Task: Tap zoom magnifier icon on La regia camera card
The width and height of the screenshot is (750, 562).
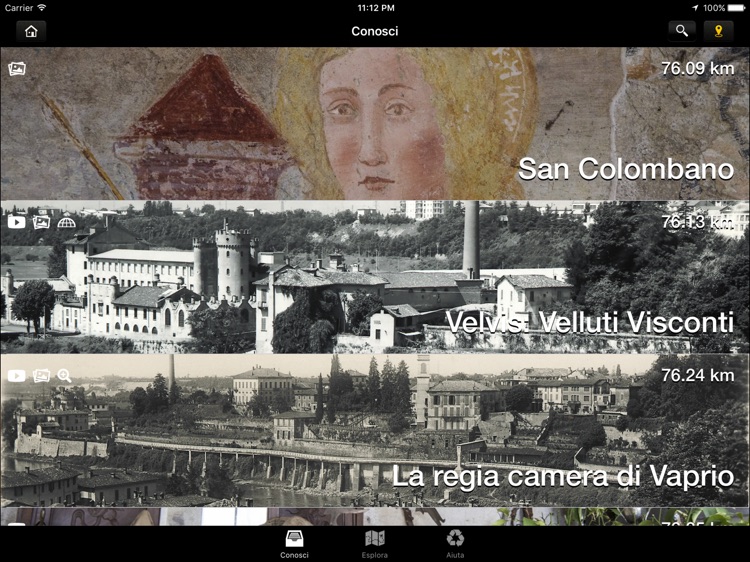Action: (64, 376)
